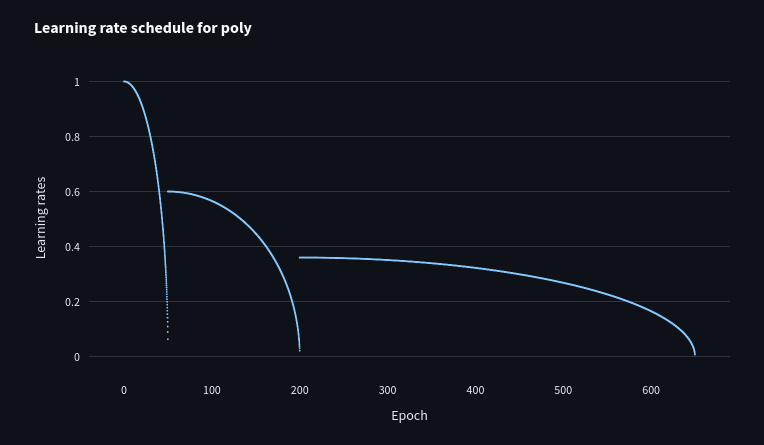Click the chart title 'Learning rate schedule for poly'

[x=143, y=28]
